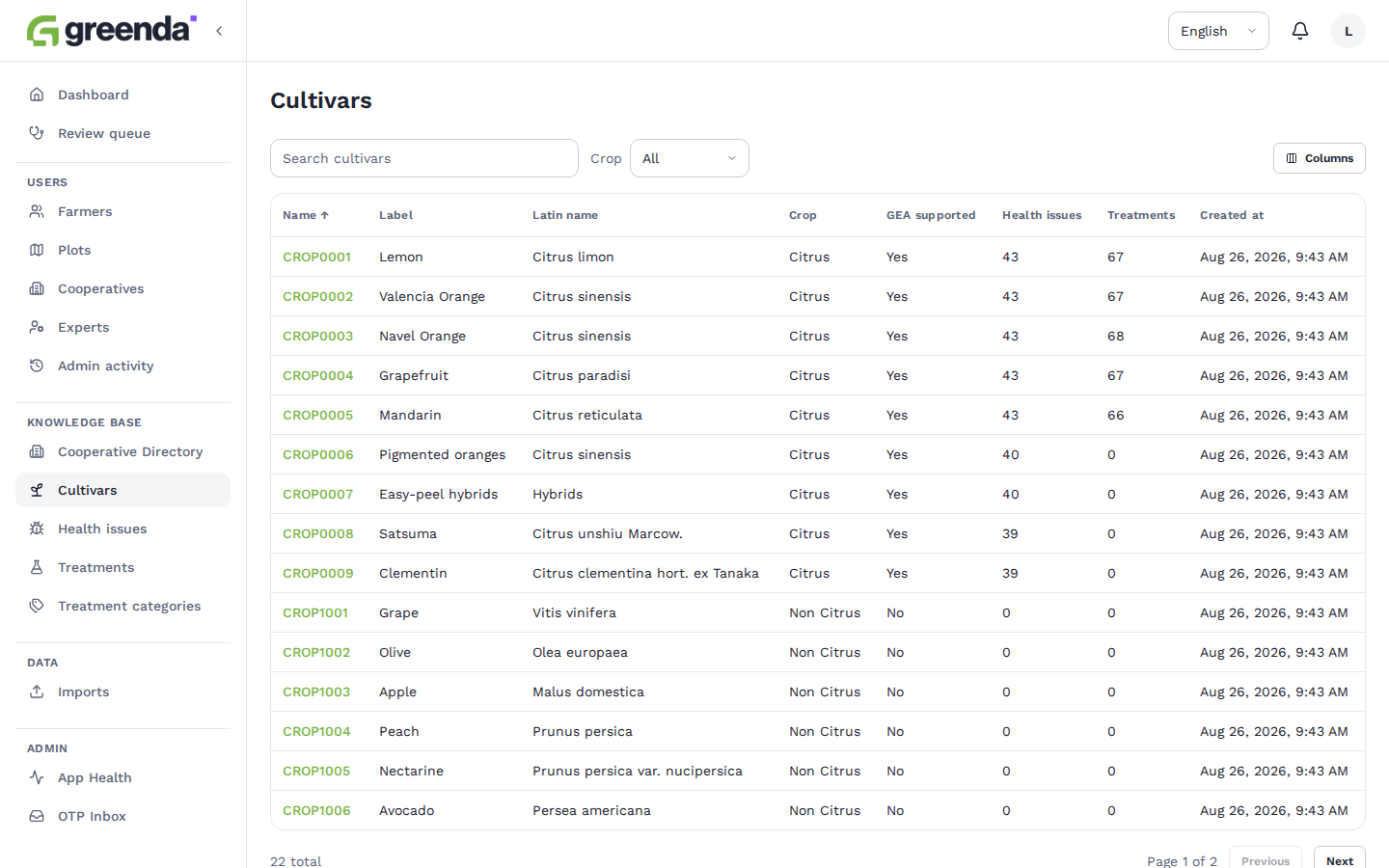The image size is (1389, 868).
Task: Click the Health issues bug icon
Action: click(x=37, y=529)
